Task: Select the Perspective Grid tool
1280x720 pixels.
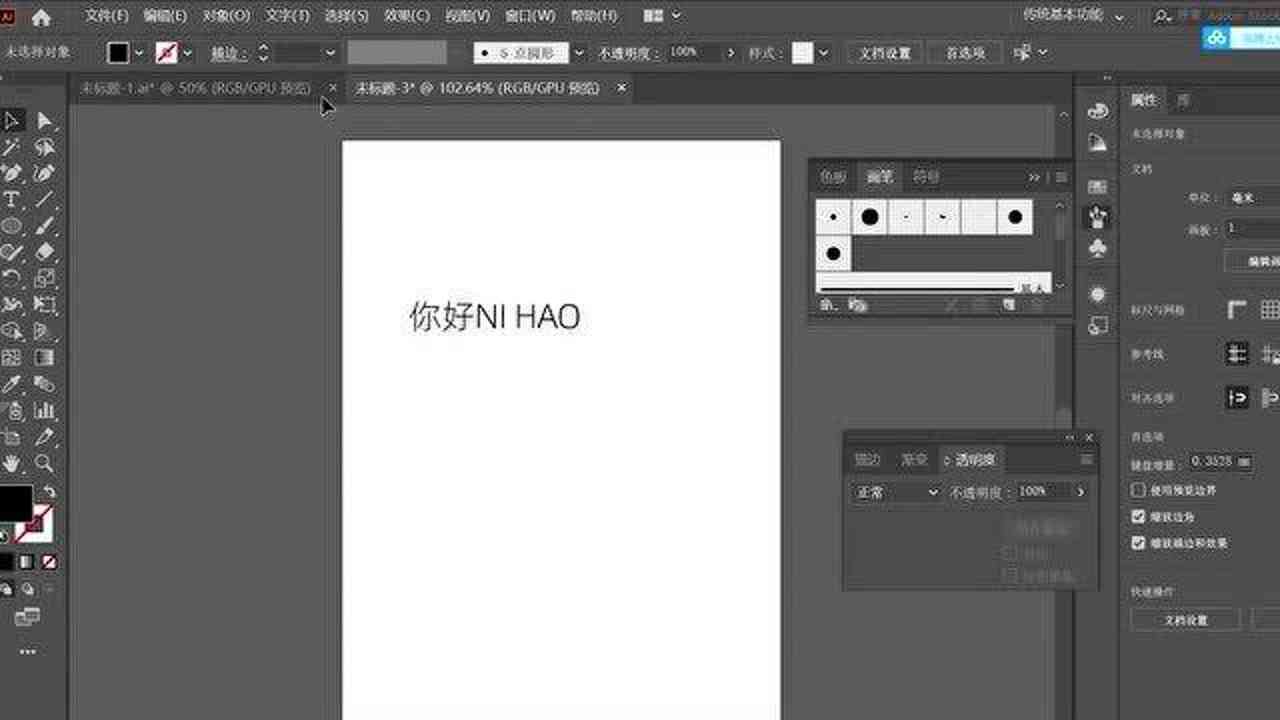Action: click(x=44, y=331)
